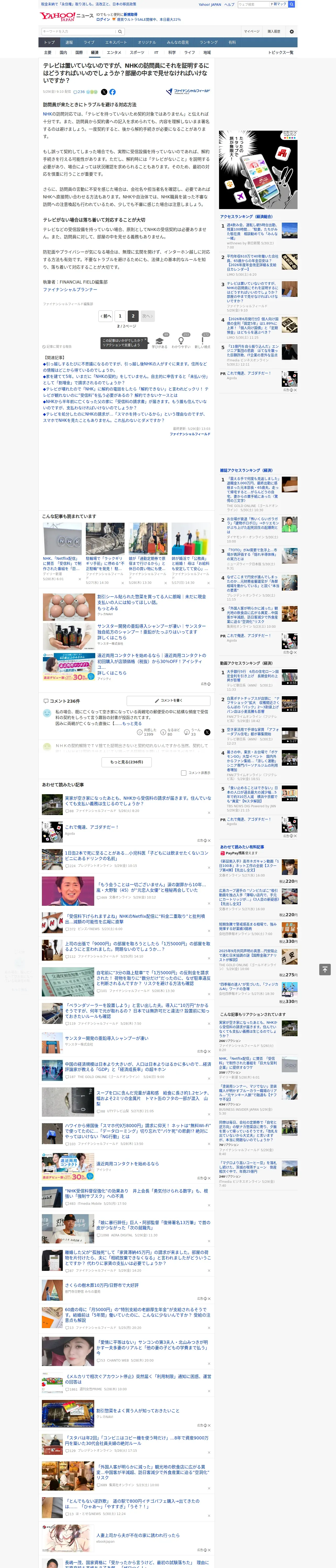The image size is (336, 1568).
Task: Open the みんなの意見 navigation item
Action: (x=177, y=42)
